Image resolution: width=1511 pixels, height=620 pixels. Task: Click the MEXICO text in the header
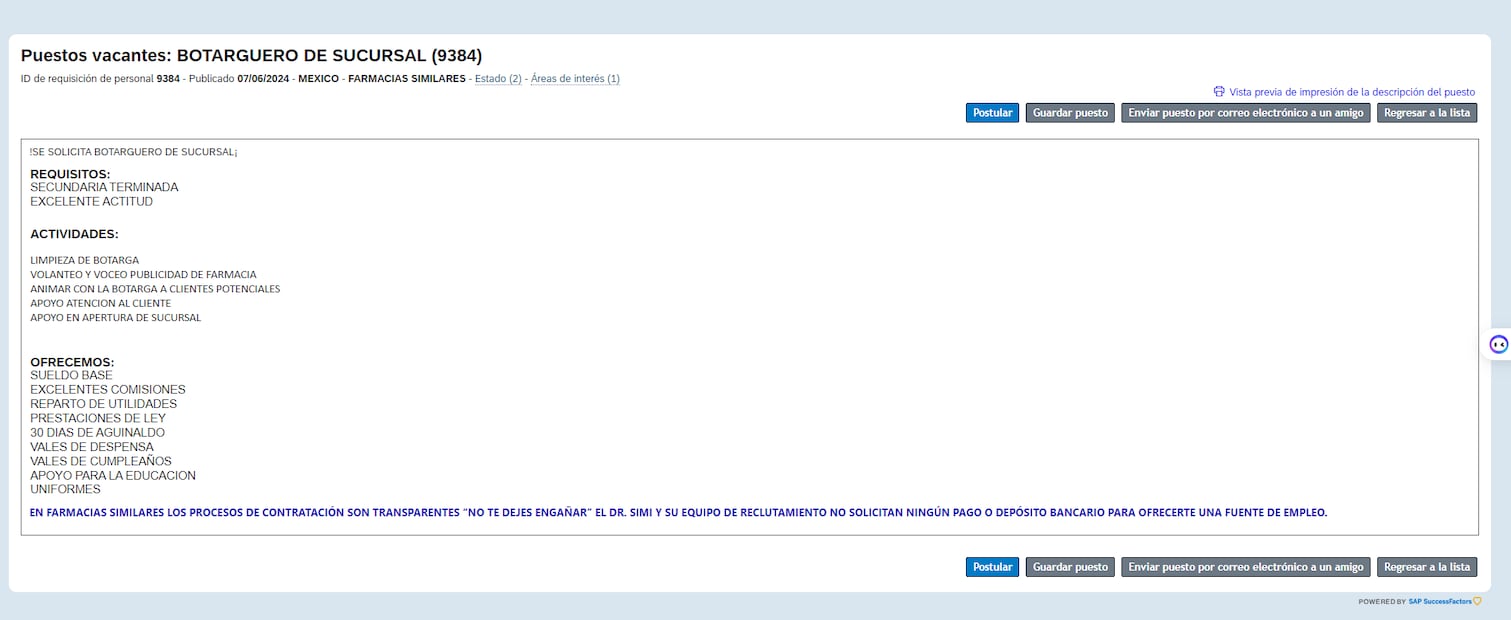pos(318,79)
